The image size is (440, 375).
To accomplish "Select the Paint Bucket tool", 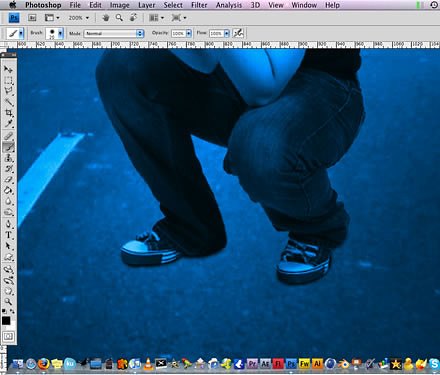I will pyautogui.click(x=8, y=191).
